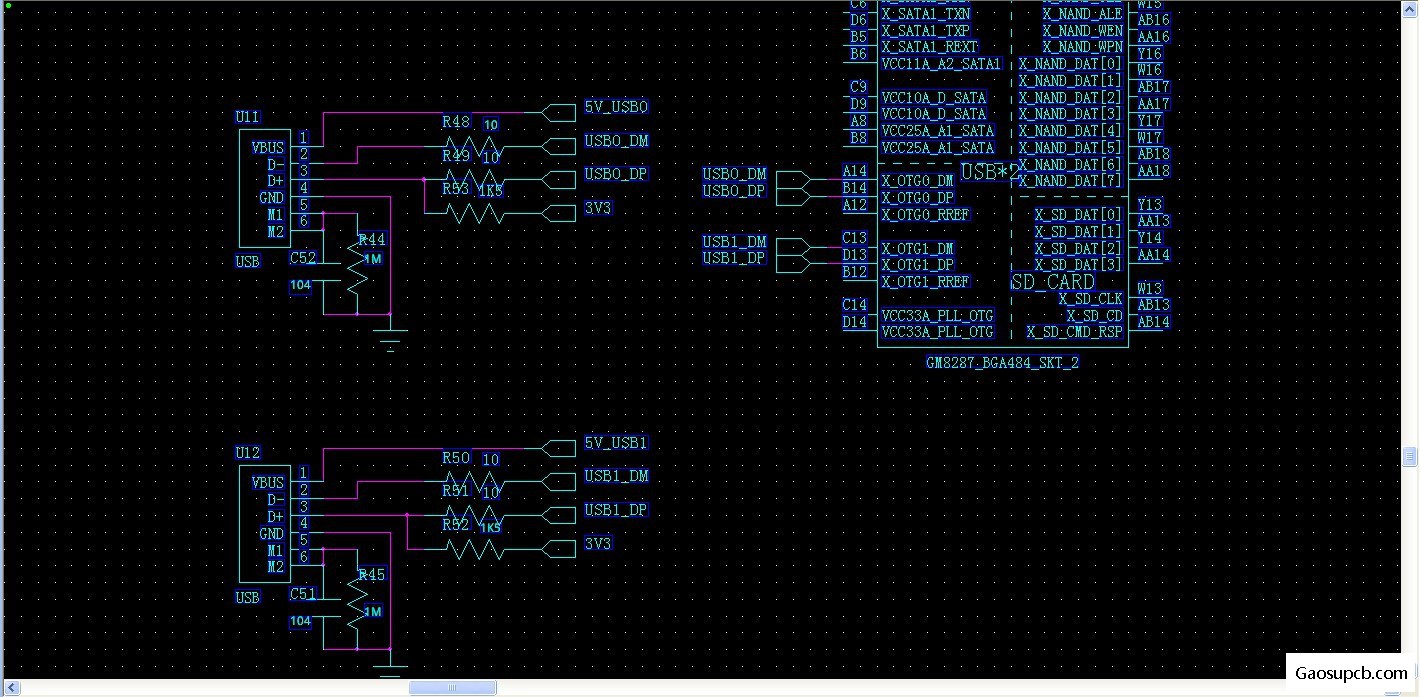Select the USB1_DP output port
Viewport: 1420px width, 697px height.
557,515
